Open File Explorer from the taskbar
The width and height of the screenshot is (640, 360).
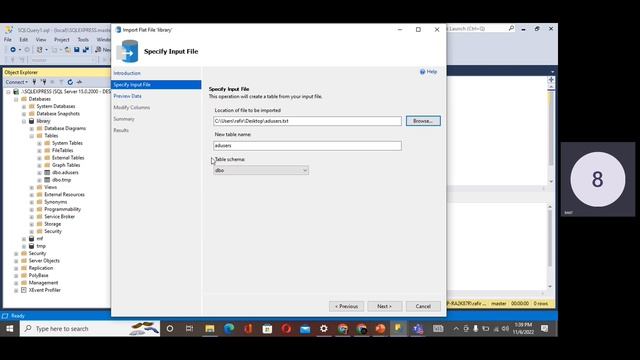pos(210,329)
